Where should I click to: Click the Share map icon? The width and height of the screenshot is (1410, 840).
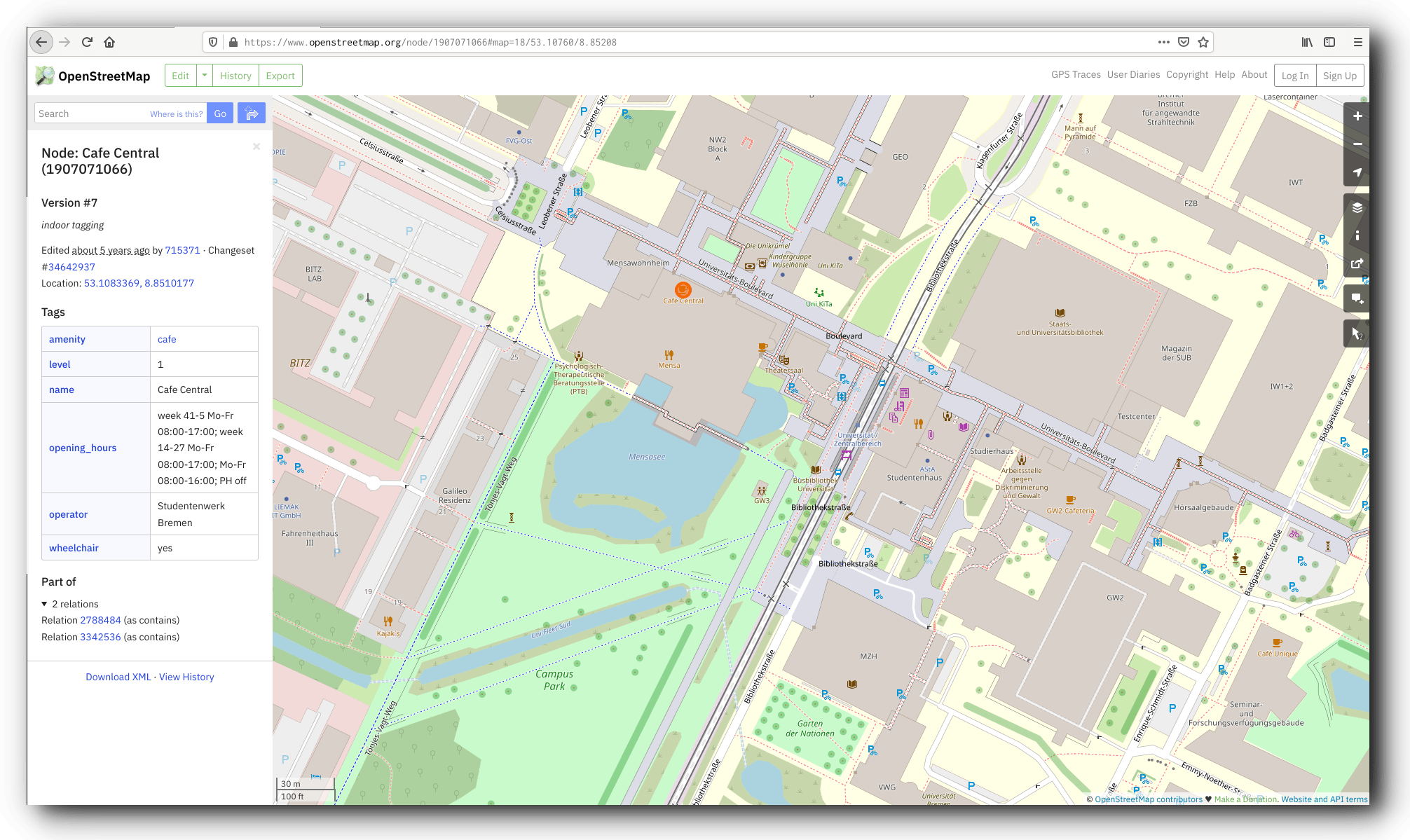[1357, 264]
